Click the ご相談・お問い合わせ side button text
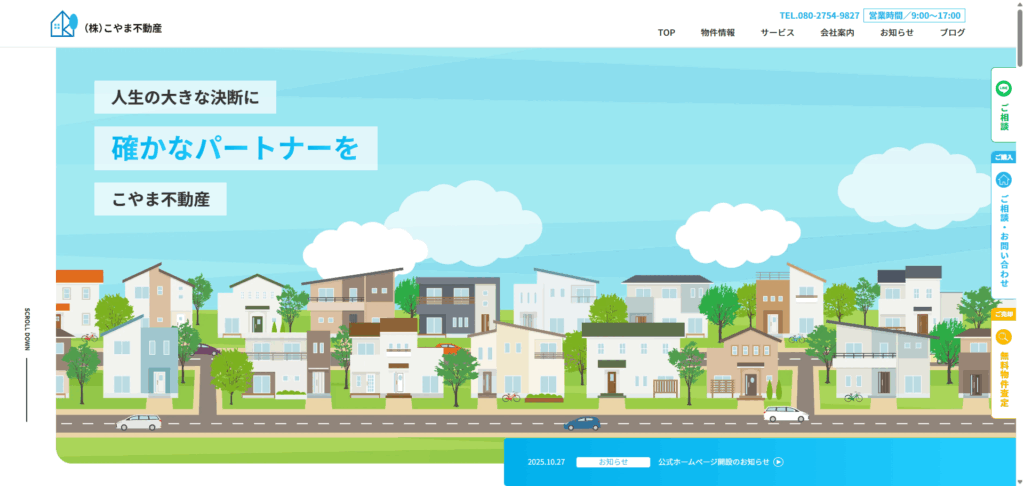This screenshot has height=486, width=1024. [x=1004, y=241]
